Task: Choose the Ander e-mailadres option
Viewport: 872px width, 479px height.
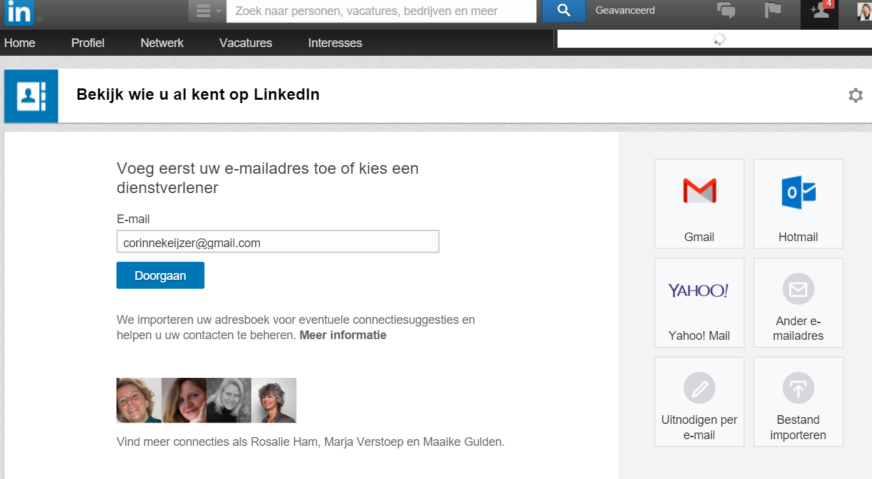Action: 798,302
